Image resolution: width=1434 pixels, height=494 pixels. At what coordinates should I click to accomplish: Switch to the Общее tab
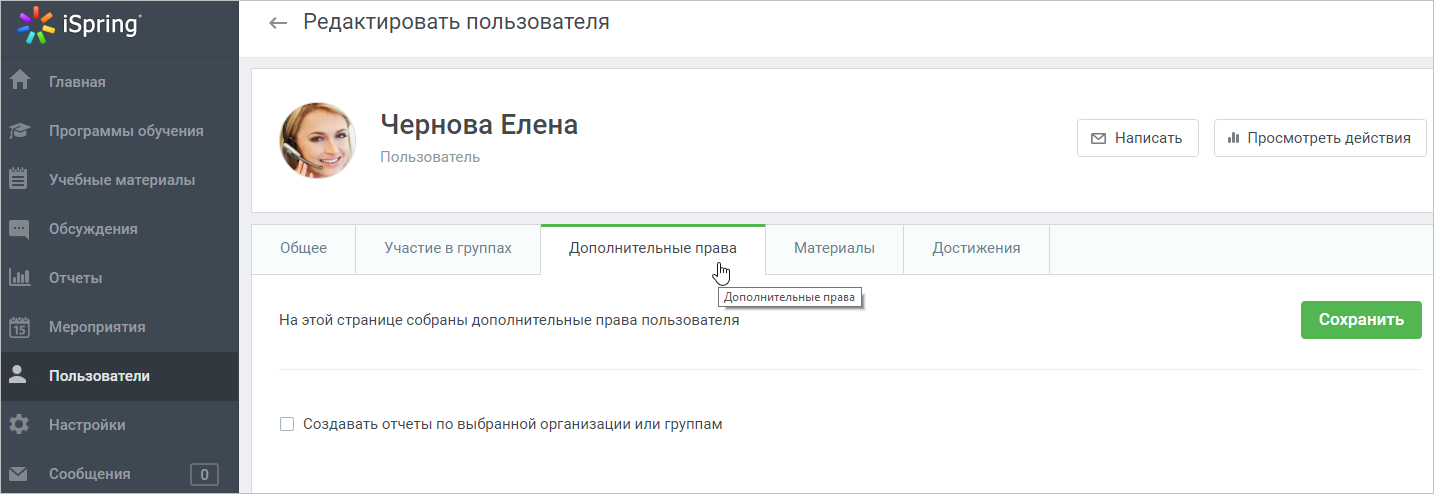[303, 248]
